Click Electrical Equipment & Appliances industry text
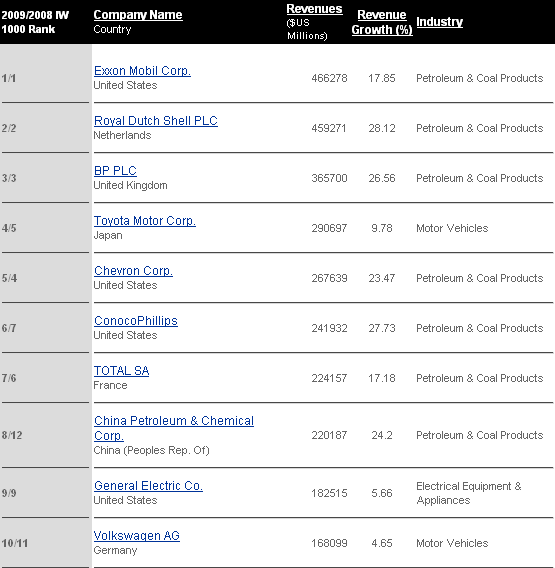The width and height of the screenshot is (555, 568). click(469, 493)
